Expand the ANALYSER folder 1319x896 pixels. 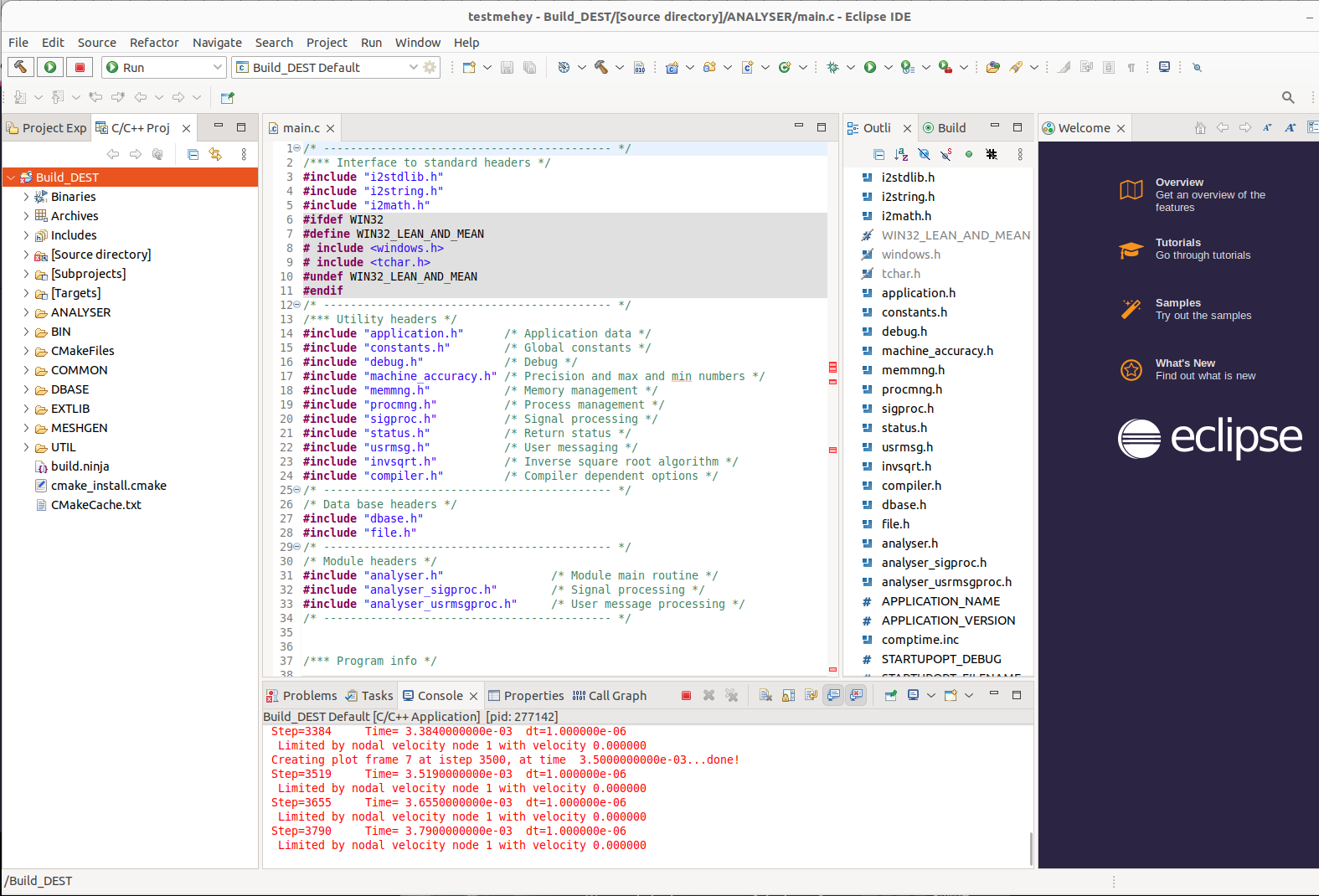pyautogui.click(x=26, y=312)
